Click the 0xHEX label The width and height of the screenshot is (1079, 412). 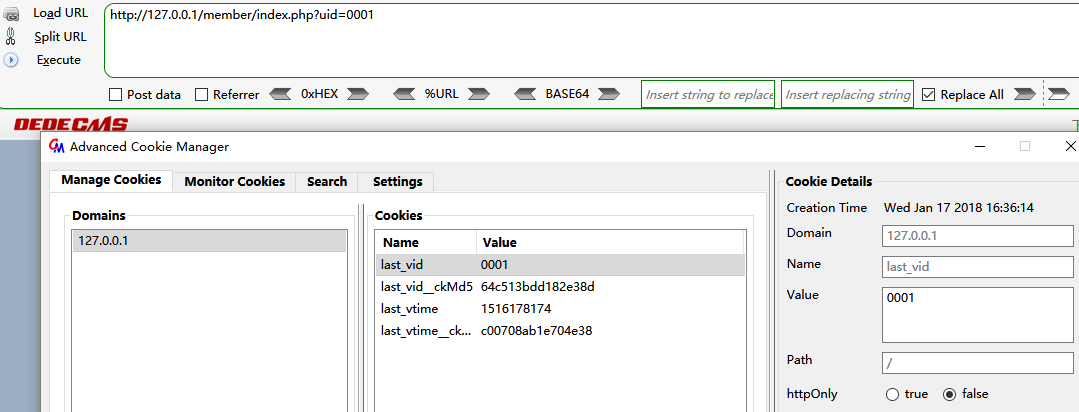319,94
